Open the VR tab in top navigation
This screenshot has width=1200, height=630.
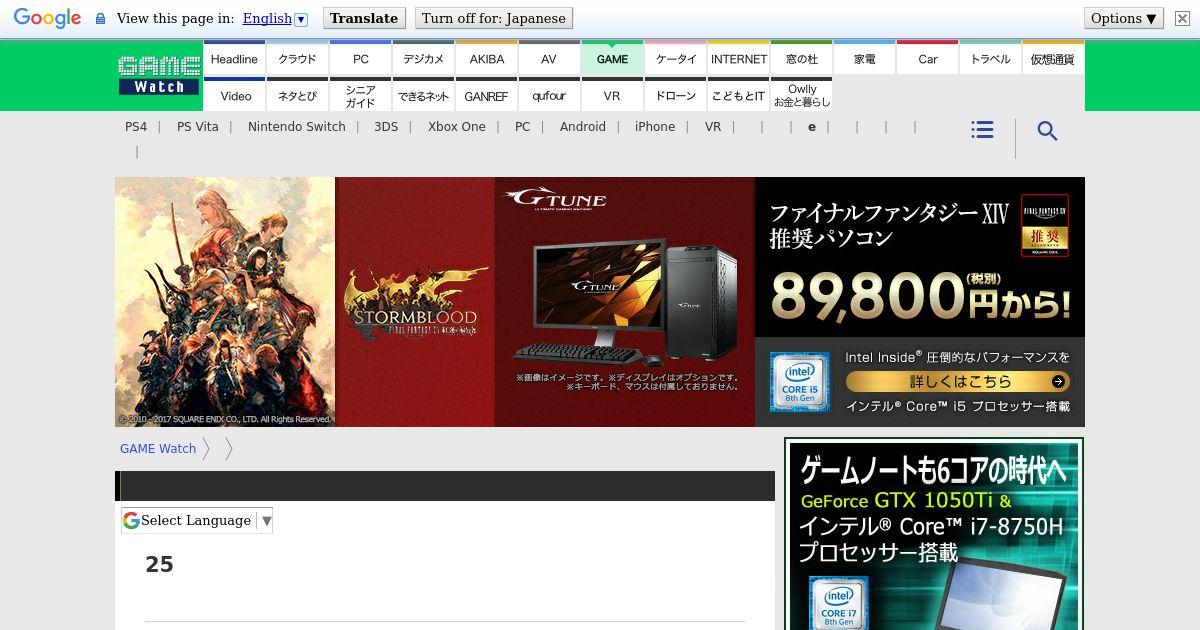click(612, 95)
